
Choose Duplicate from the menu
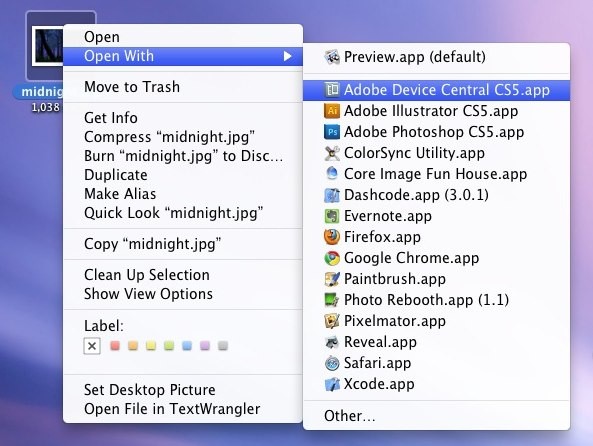point(183,175)
